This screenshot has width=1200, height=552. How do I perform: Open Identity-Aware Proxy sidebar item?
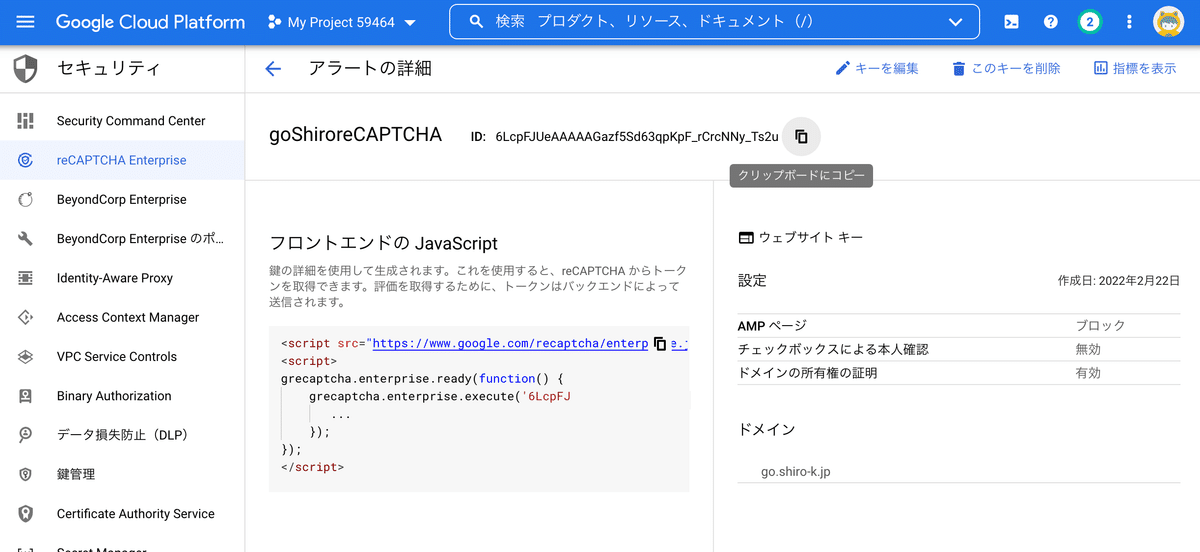point(122,278)
